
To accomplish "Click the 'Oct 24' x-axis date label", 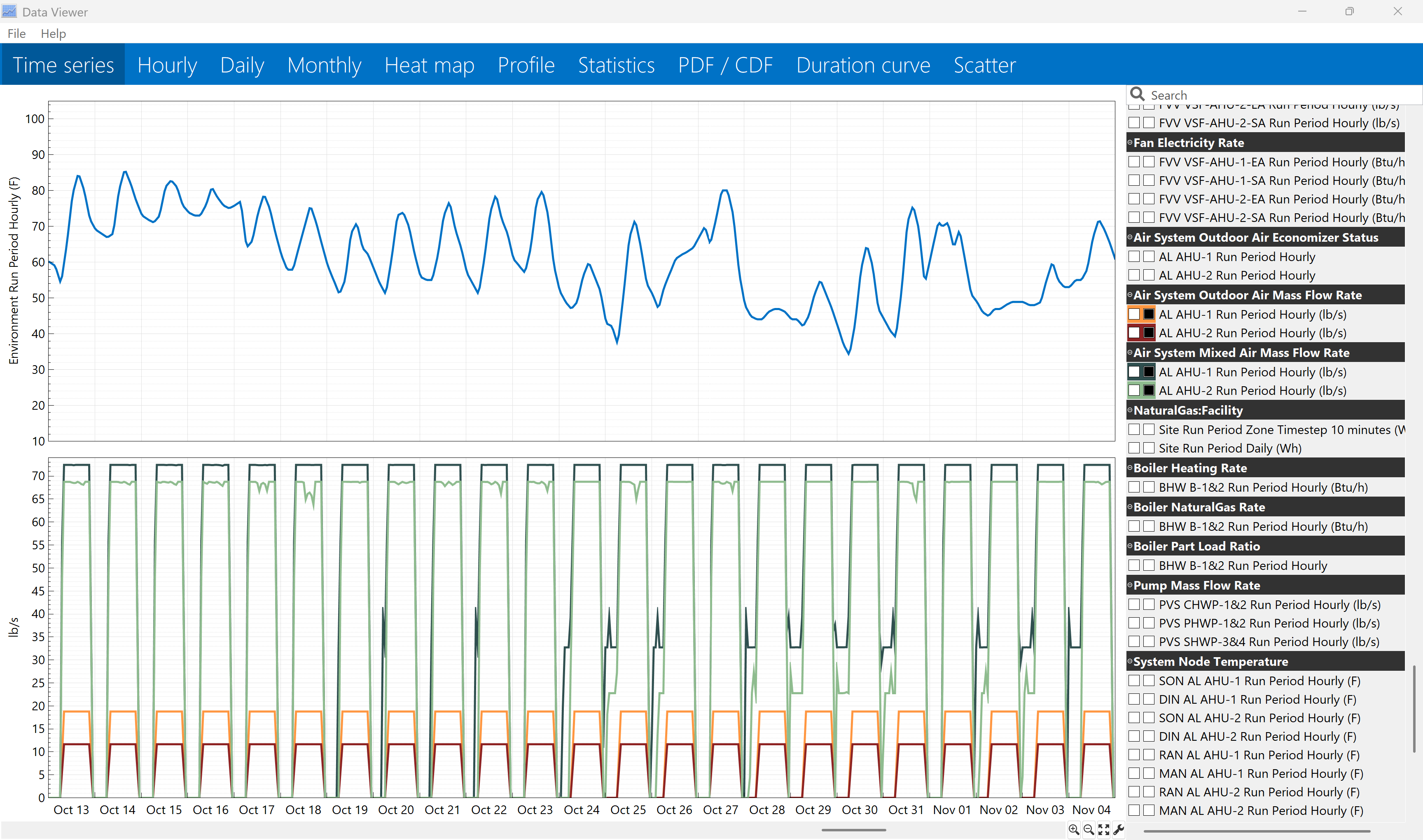I will pyautogui.click(x=581, y=810).
